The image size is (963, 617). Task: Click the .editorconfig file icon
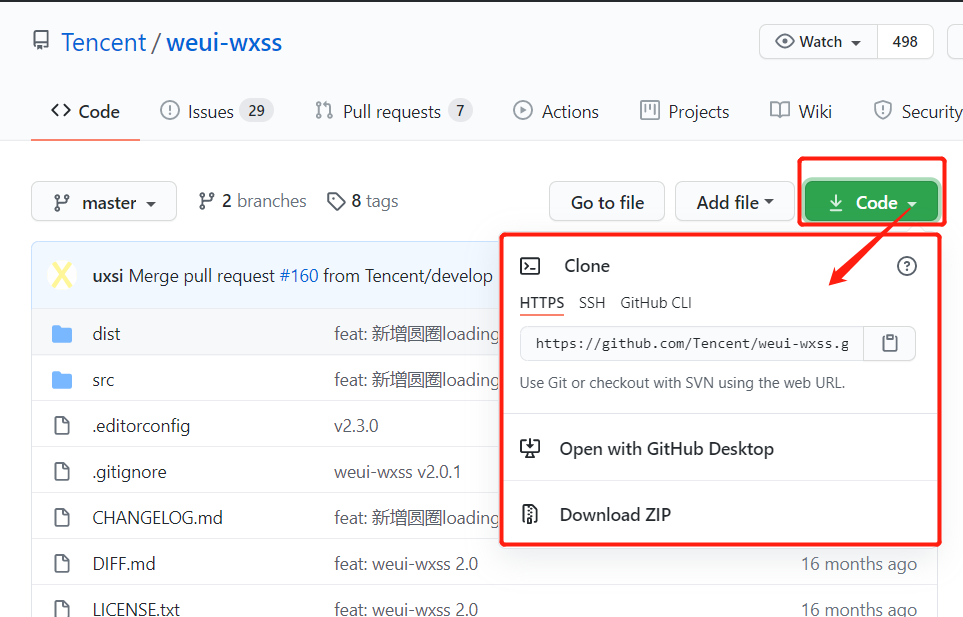[62, 425]
